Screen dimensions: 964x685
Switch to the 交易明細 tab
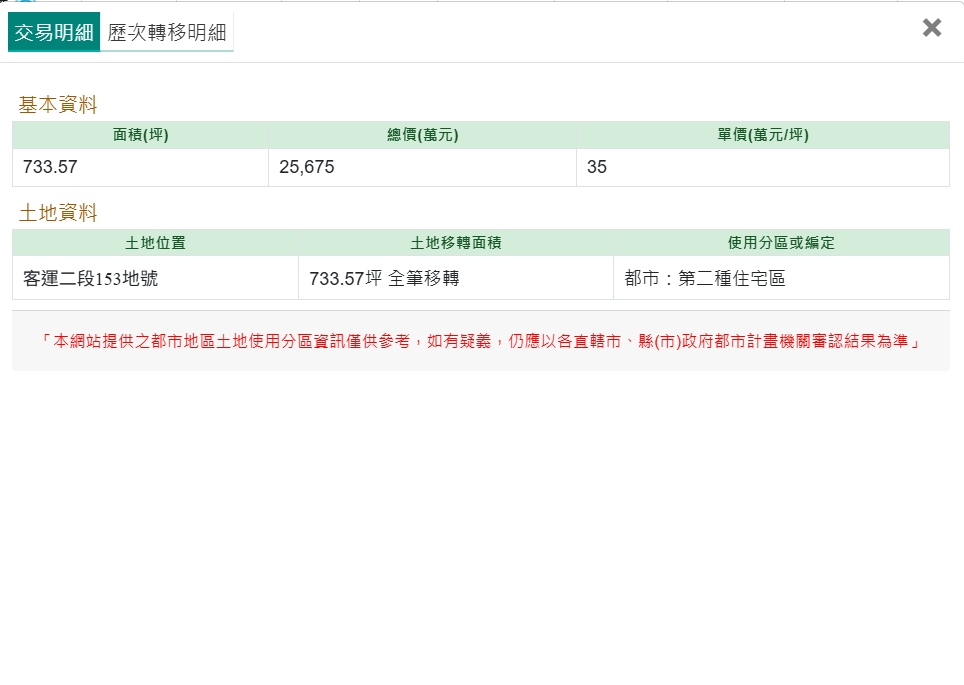point(54,33)
